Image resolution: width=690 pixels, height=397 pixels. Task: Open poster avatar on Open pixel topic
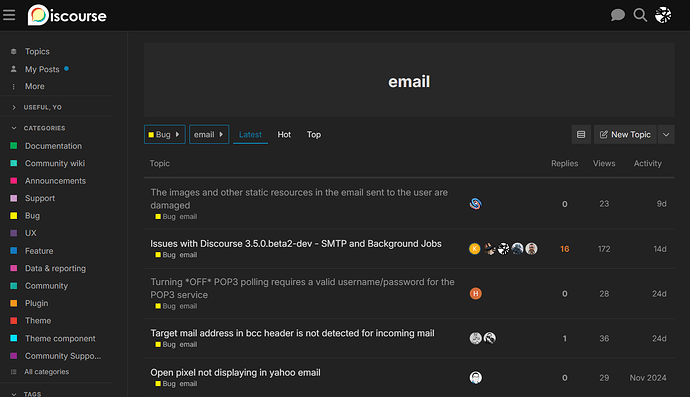[475, 378]
